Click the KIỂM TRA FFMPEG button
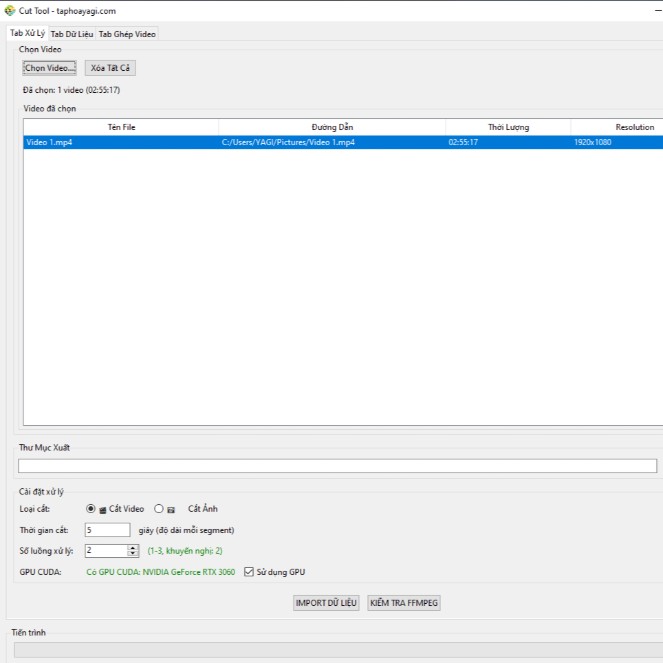This screenshot has width=663, height=663. click(x=404, y=603)
